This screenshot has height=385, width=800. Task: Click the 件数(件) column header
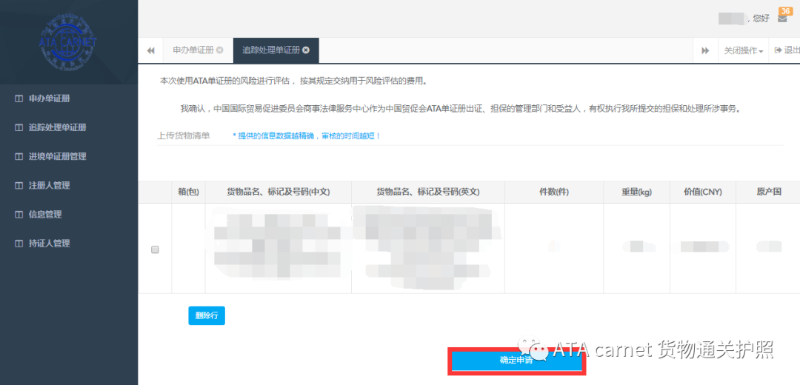coord(554,192)
